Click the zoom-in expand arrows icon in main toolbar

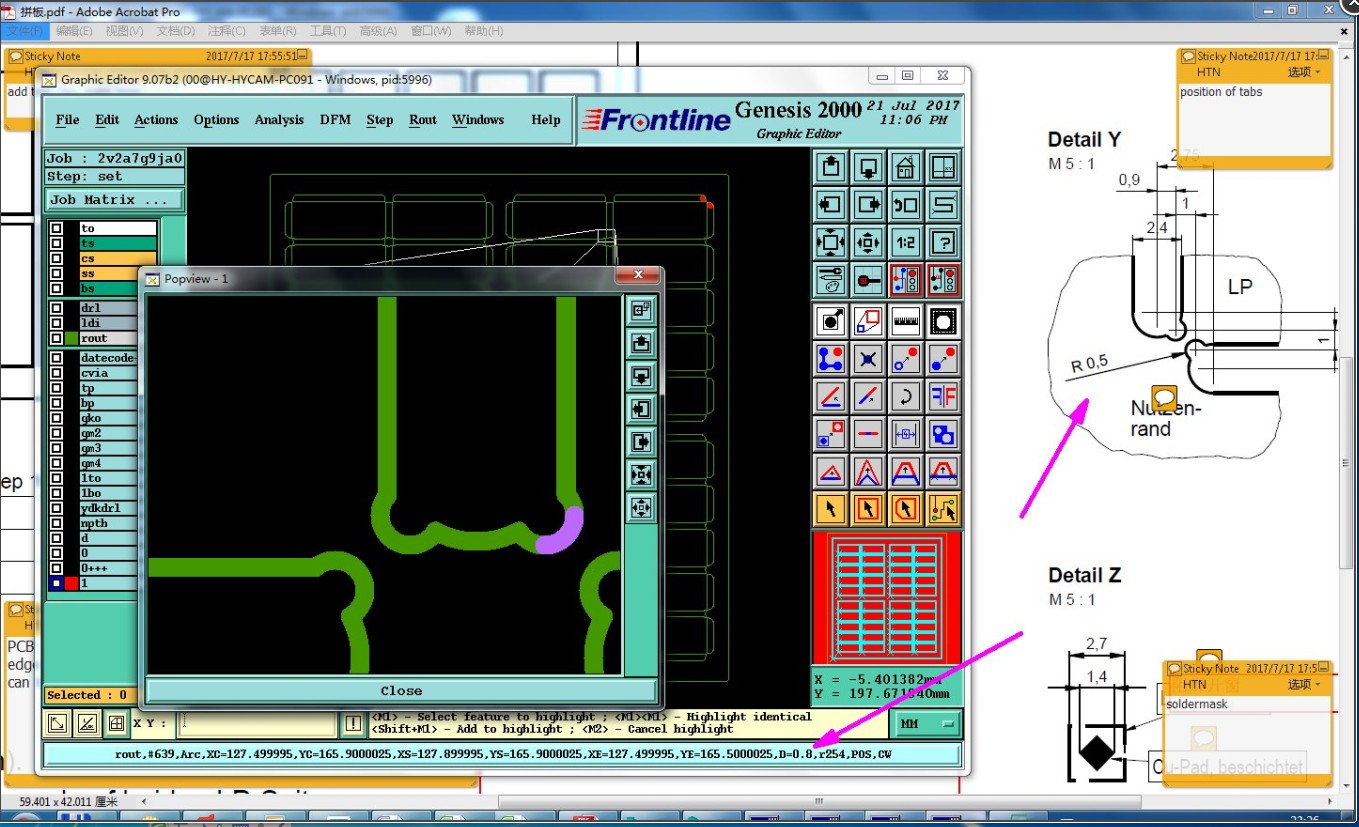[831, 241]
